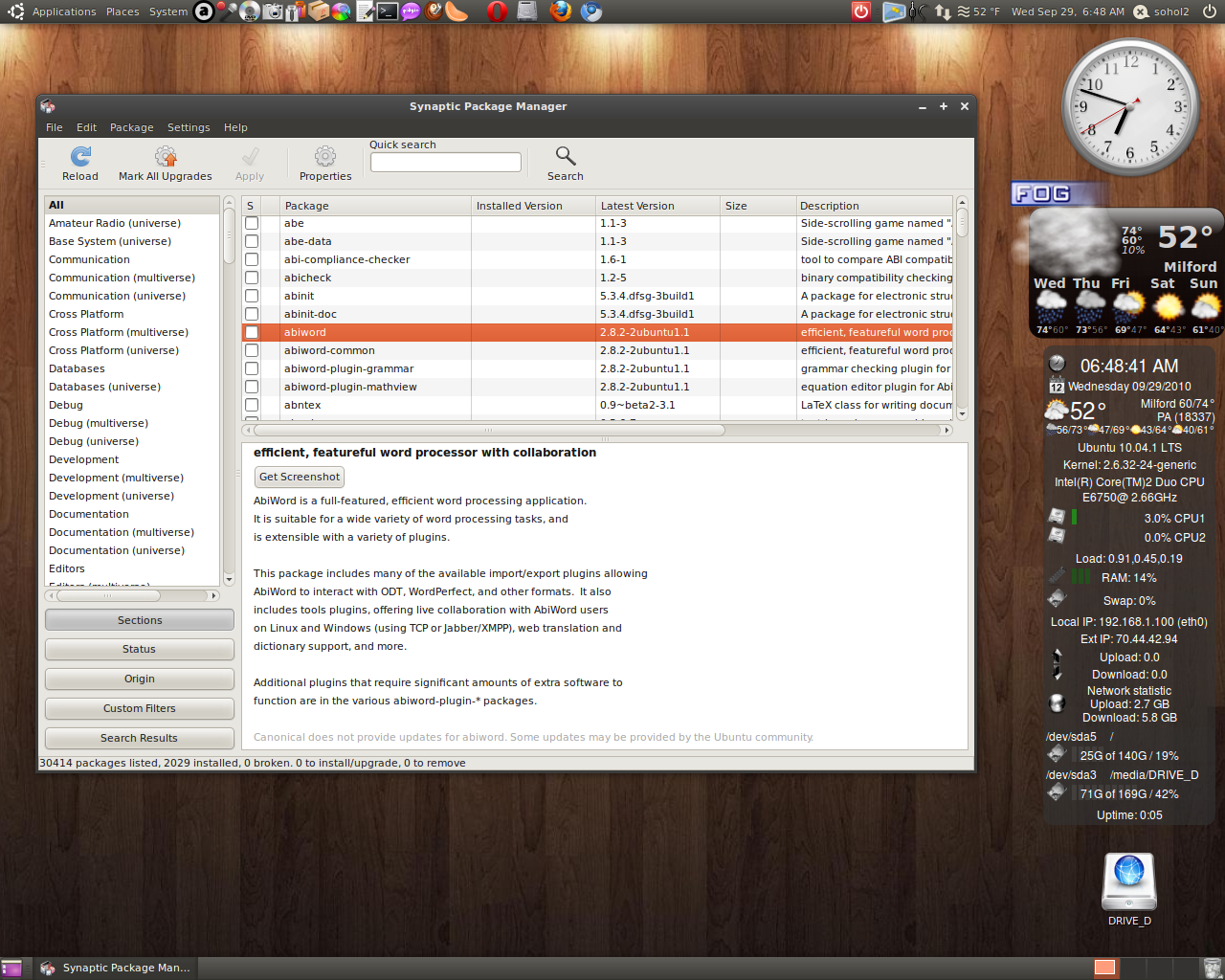Image resolution: width=1225 pixels, height=980 pixels.
Task: Click the Sections filter button
Action: (x=140, y=620)
